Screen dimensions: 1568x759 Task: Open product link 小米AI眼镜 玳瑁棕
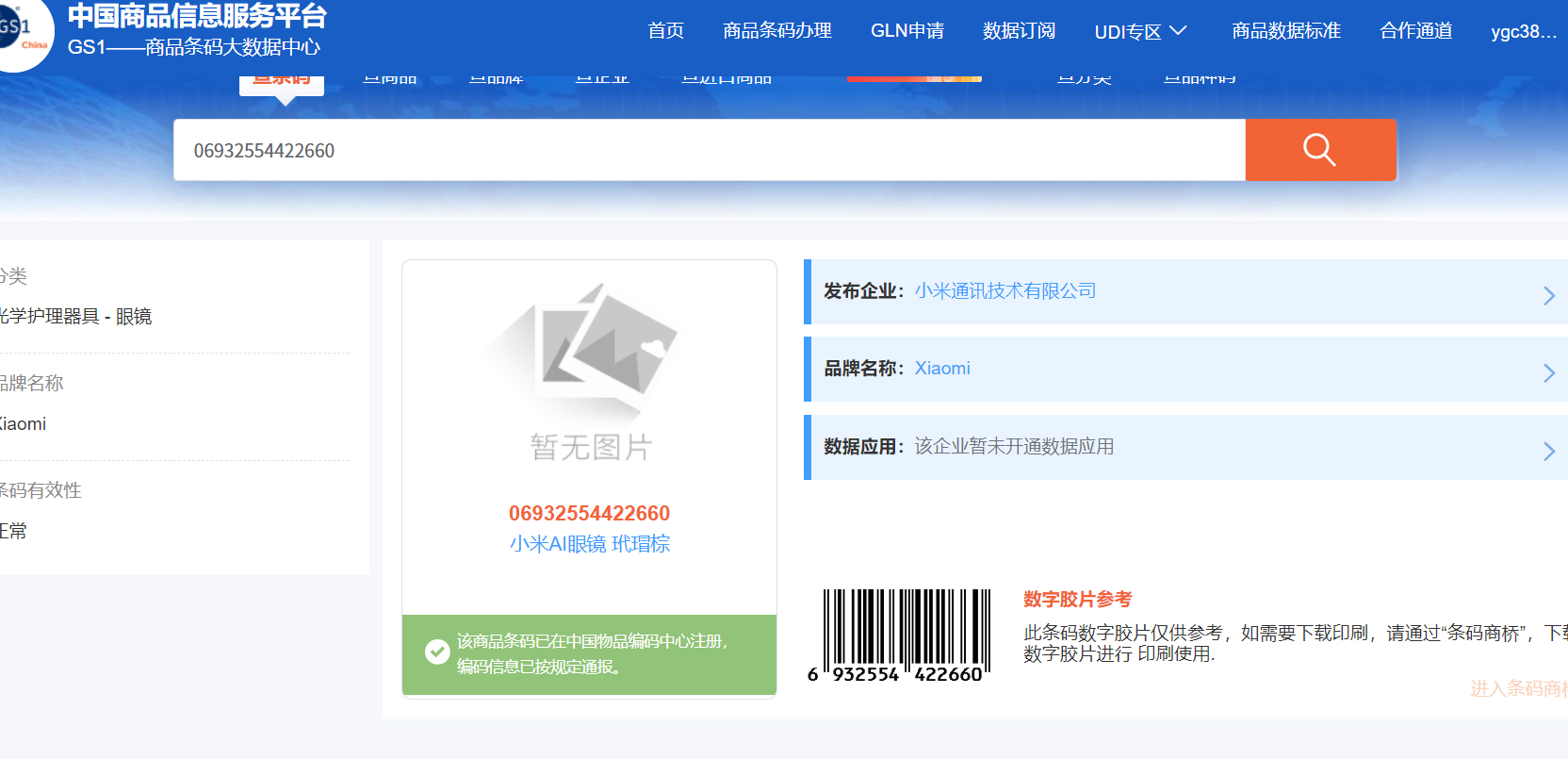[590, 543]
